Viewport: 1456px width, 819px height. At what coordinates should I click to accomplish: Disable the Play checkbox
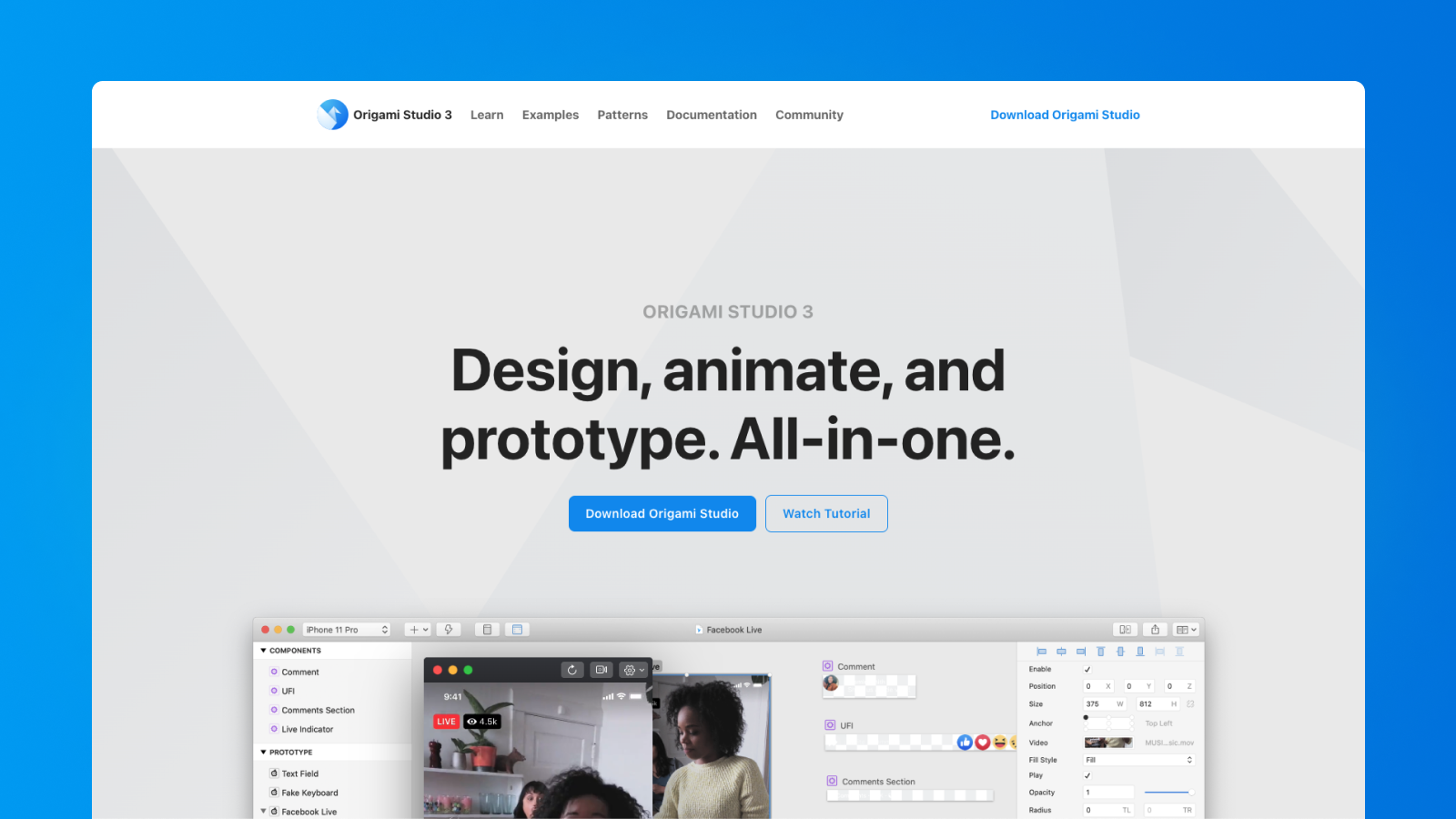[x=1087, y=775]
